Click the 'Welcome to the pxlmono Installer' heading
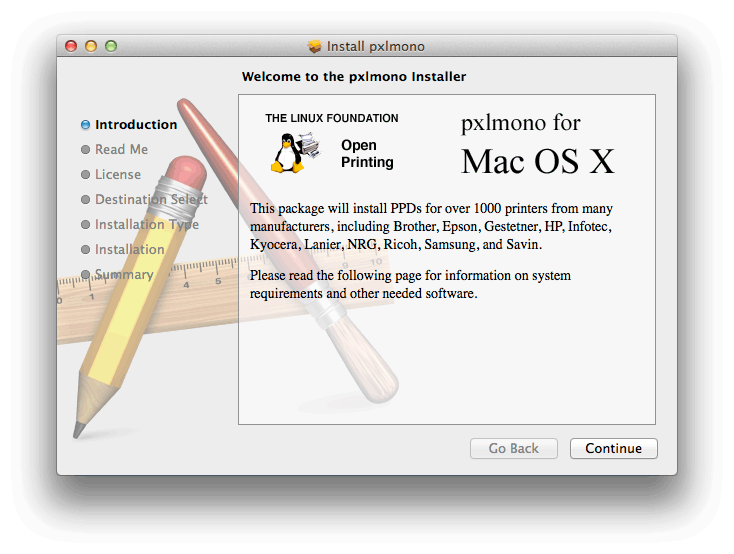This screenshot has height=554, width=734. 354,76
